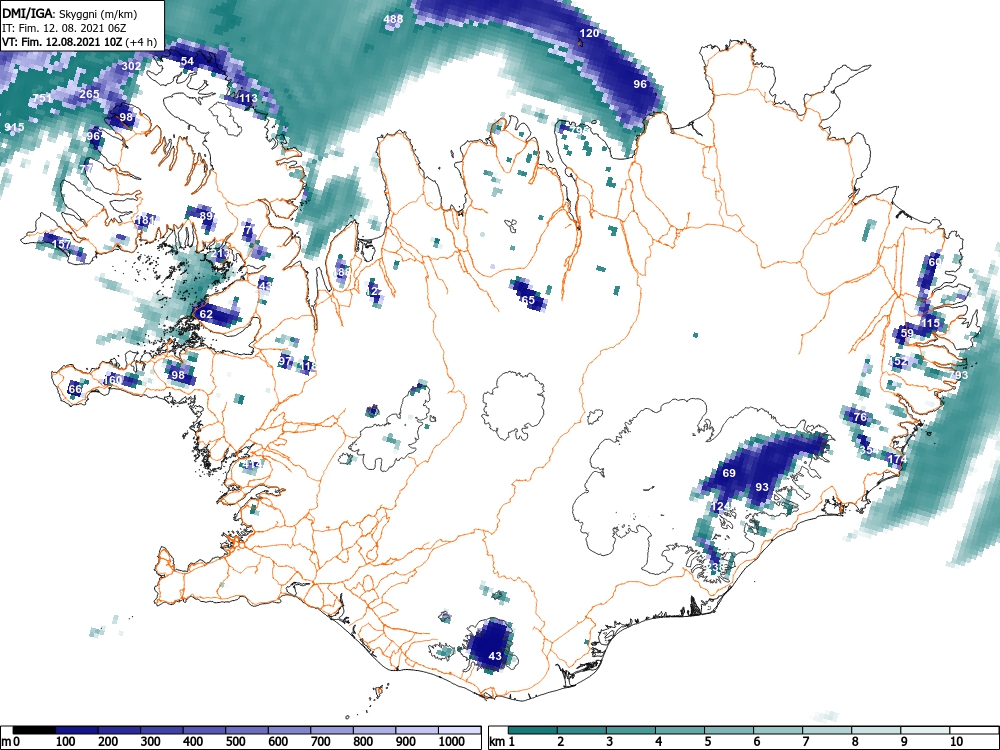This screenshot has height=750, width=1000.
Task: Click the 5–6 km teal legend swatch
Action: pyautogui.click(x=729, y=730)
